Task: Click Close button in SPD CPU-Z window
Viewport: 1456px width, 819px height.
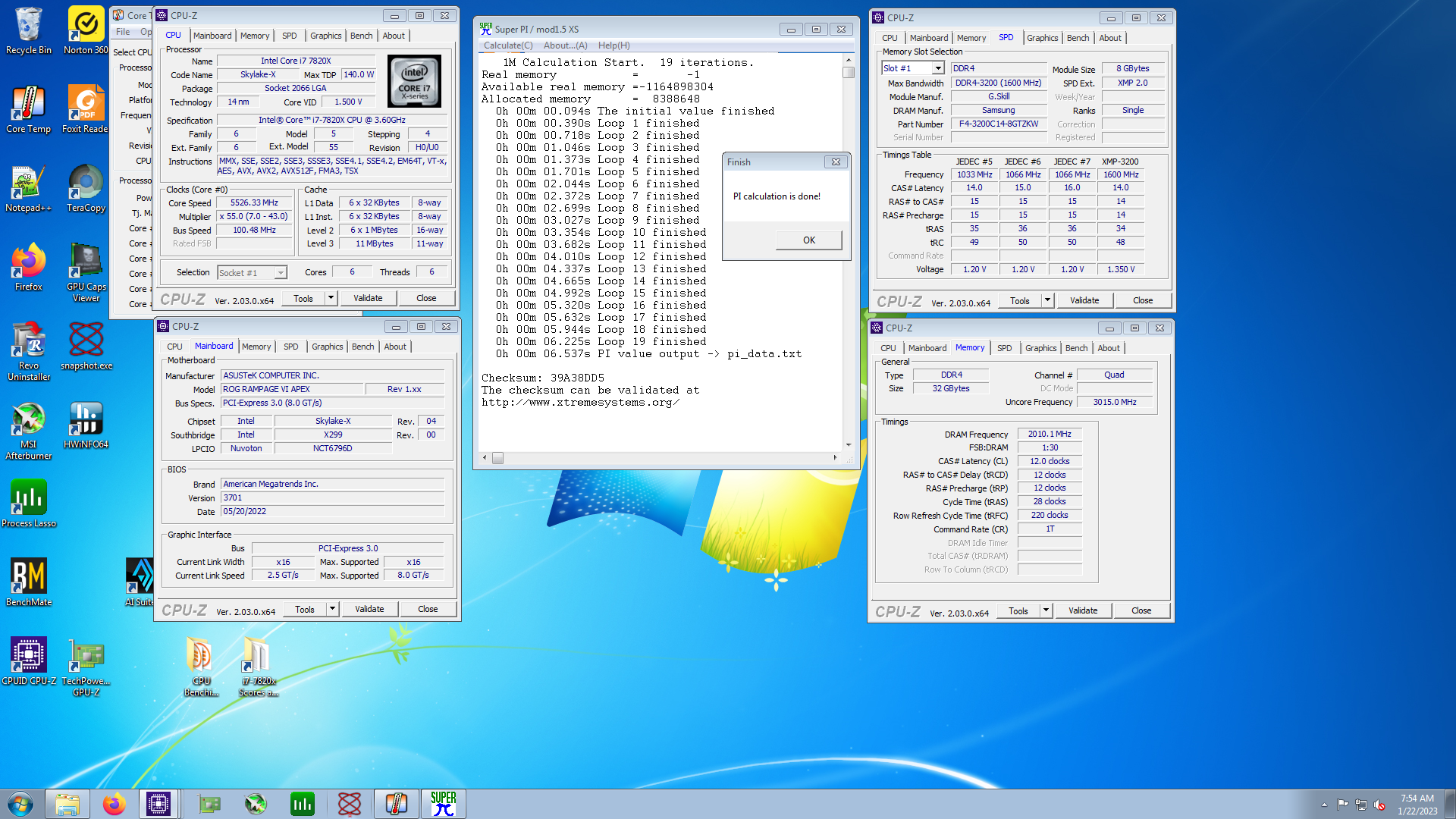Action: pyautogui.click(x=1143, y=300)
